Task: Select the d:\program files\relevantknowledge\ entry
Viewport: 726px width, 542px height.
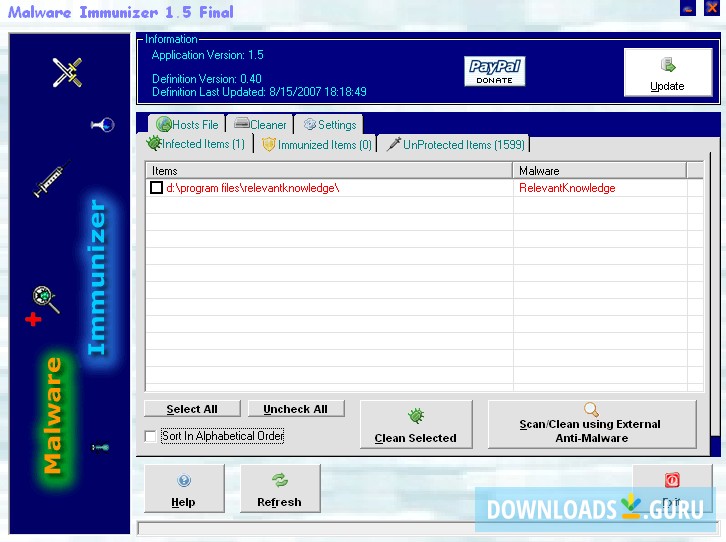Action: pos(253,188)
